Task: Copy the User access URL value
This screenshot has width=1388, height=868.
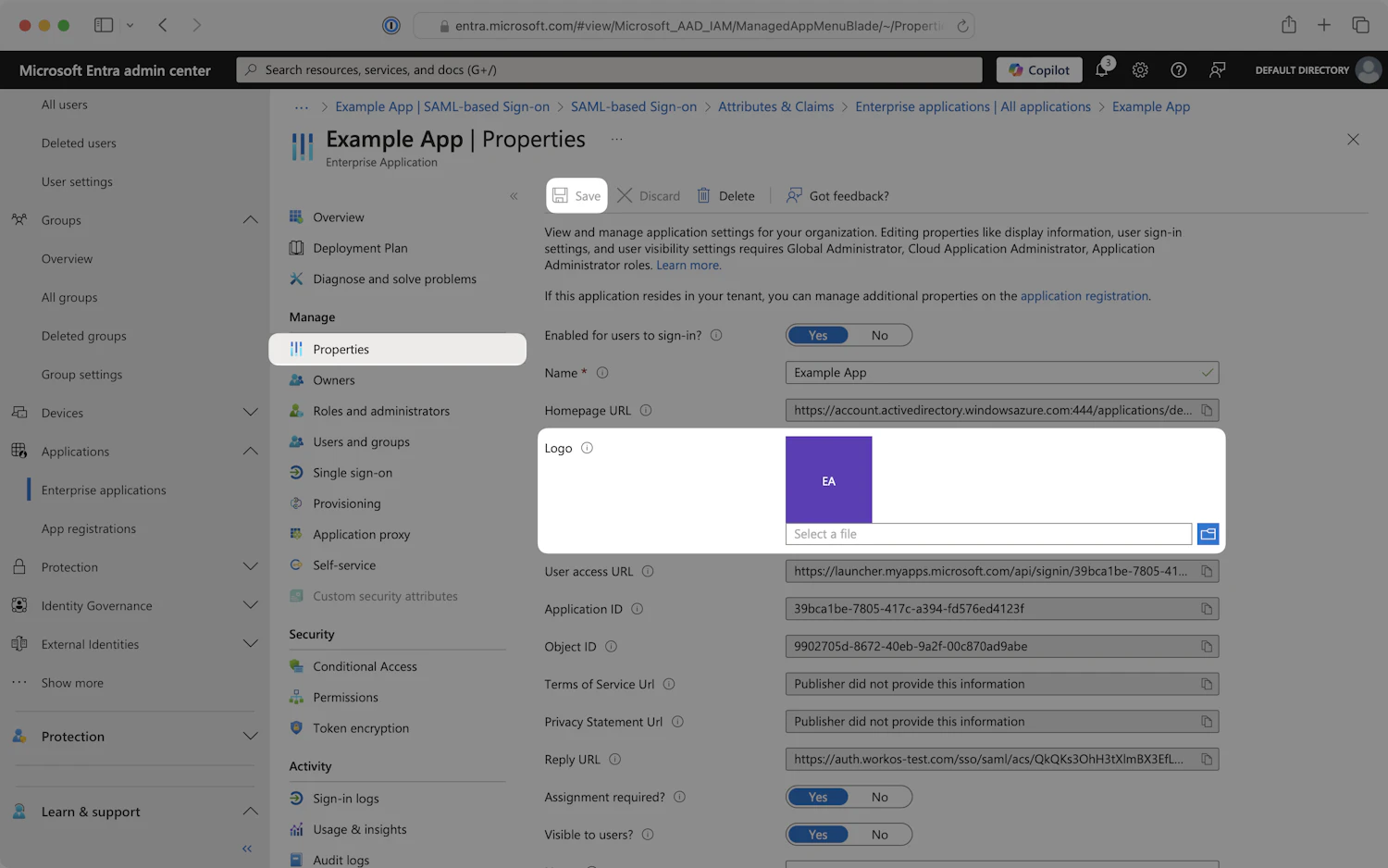Action: (x=1207, y=571)
